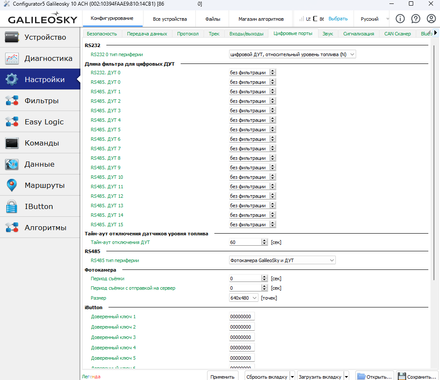
Task: Click the GALILEOSKY logo
Action: (x=42, y=19)
